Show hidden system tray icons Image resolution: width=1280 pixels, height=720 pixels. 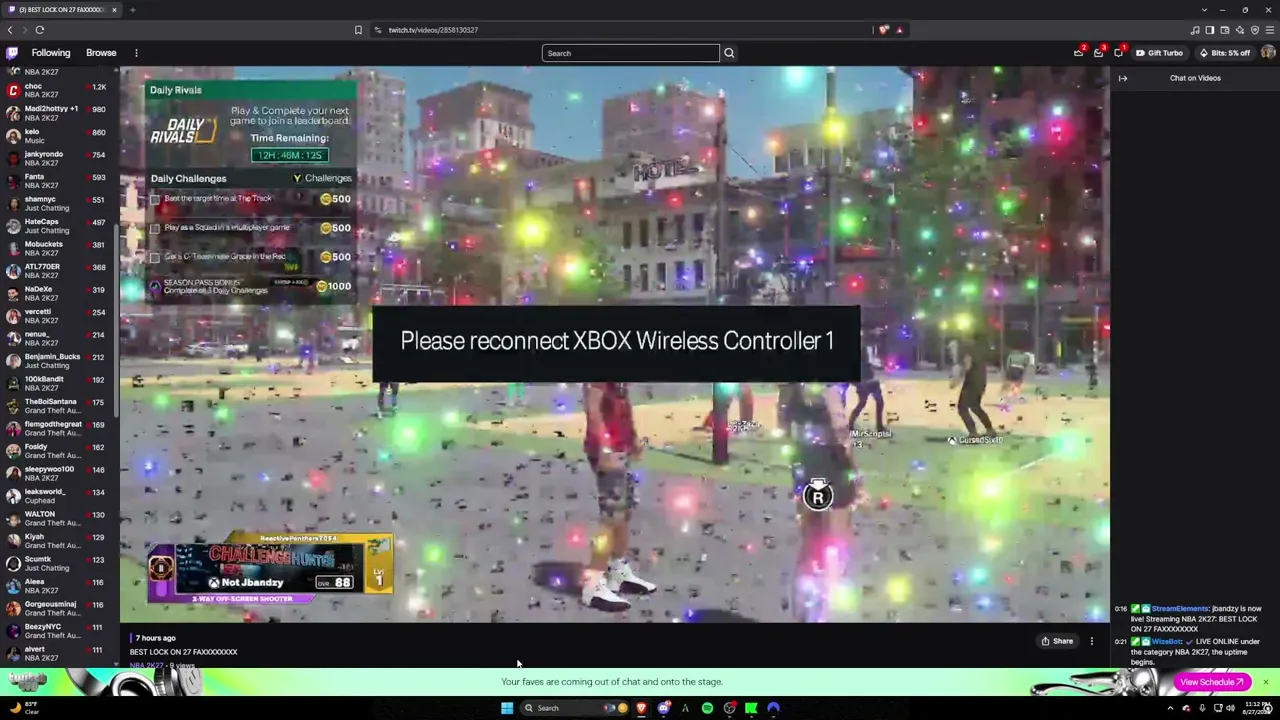point(1170,708)
